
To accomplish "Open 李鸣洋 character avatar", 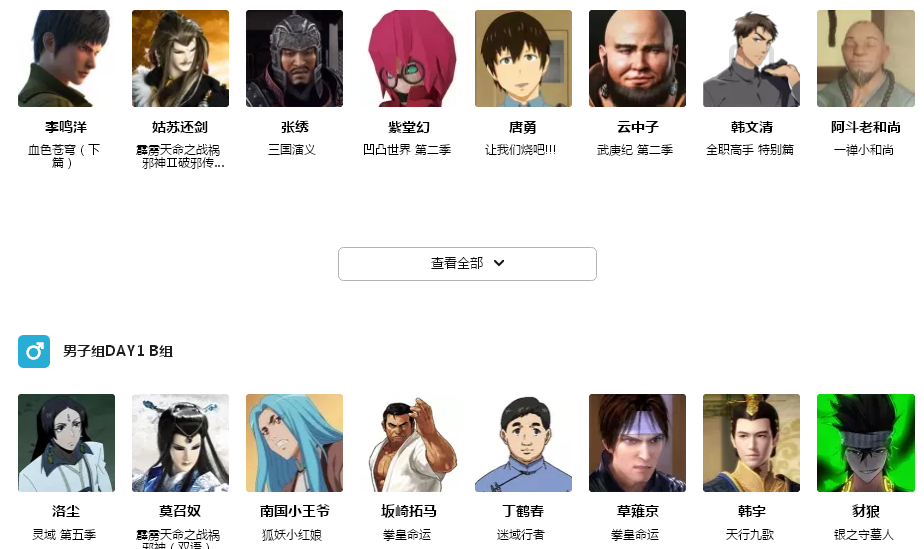I will click(x=66, y=58).
